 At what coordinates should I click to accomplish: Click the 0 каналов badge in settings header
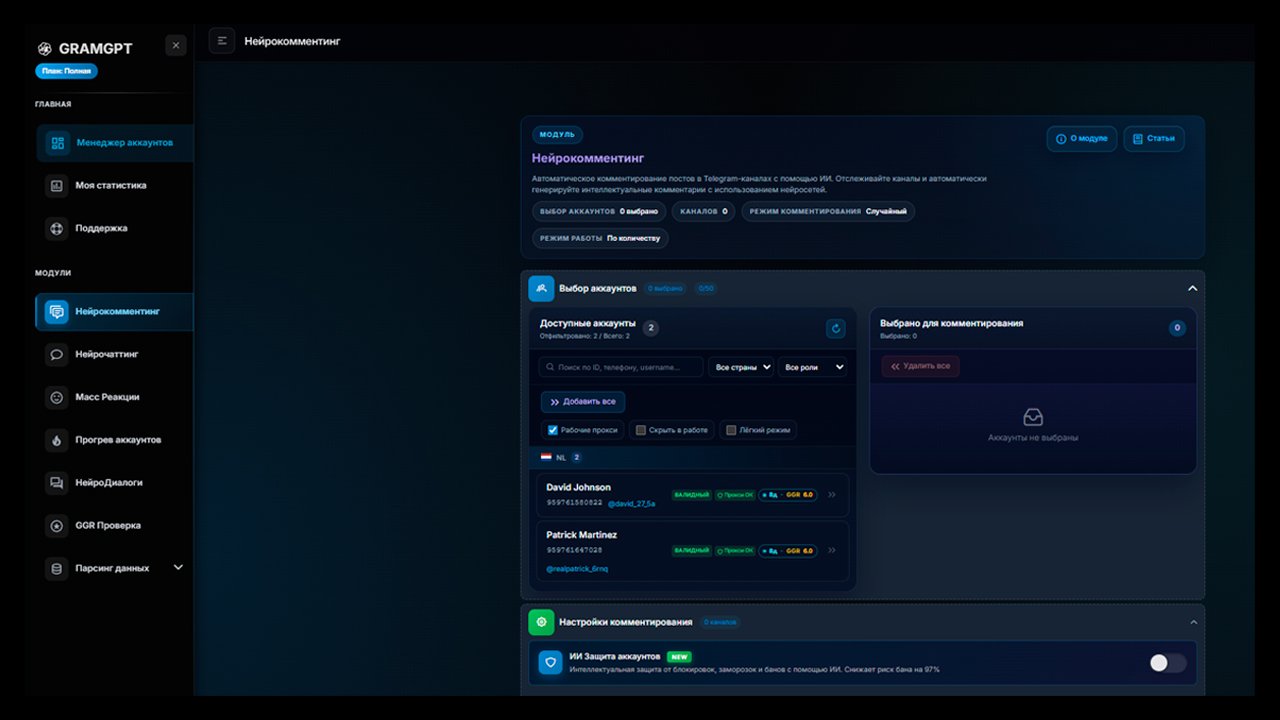coord(720,622)
